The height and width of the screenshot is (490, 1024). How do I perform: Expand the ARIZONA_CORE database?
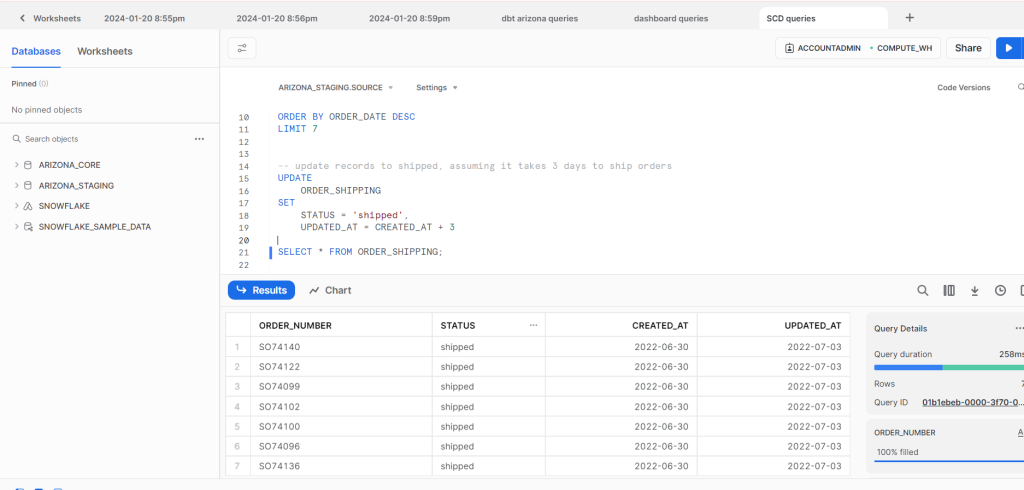16,164
